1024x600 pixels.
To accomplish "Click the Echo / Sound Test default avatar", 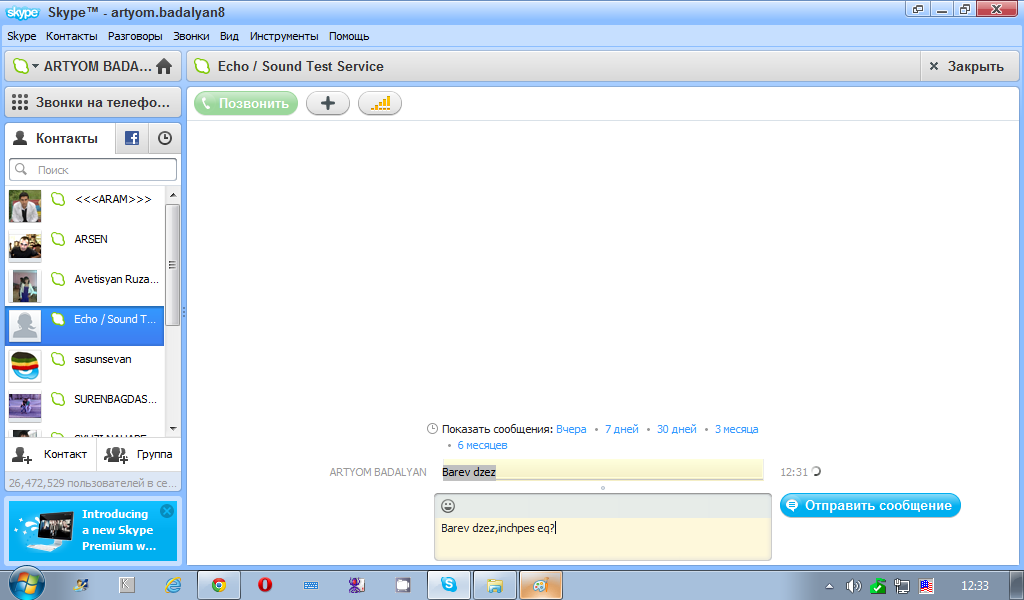I will click(25, 326).
